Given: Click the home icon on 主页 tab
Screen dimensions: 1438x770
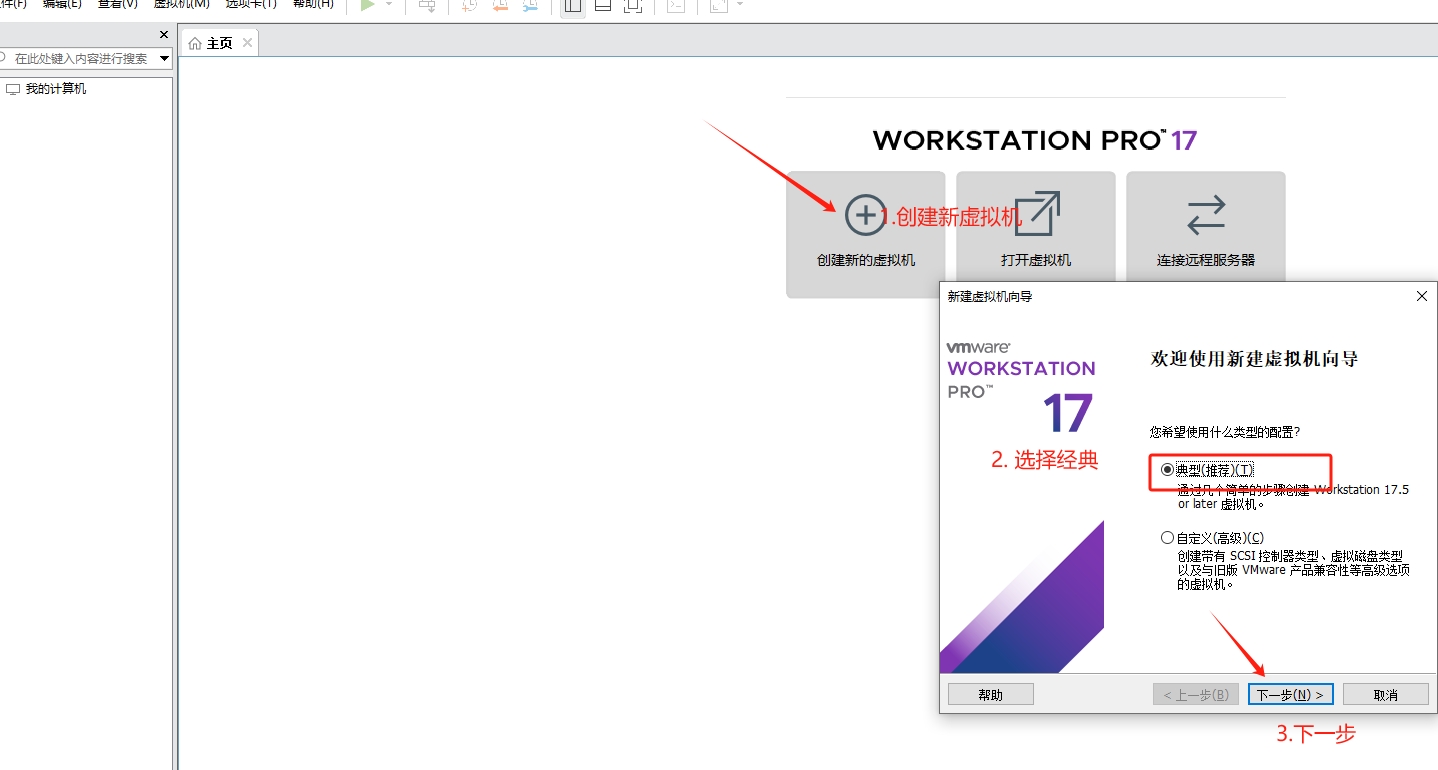Looking at the screenshot, I should pyautogui.click(x=195, y=43).
